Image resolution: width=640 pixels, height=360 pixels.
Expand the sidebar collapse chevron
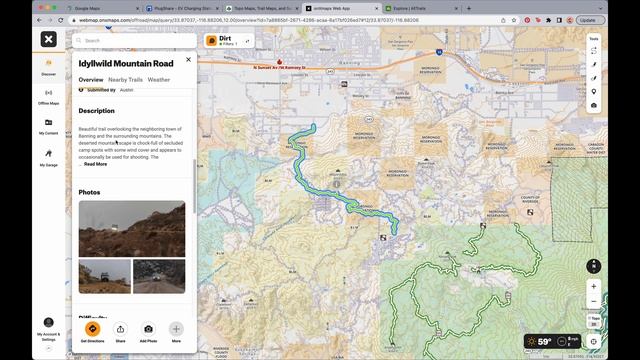pyautogui.click(x=49, y=348)
